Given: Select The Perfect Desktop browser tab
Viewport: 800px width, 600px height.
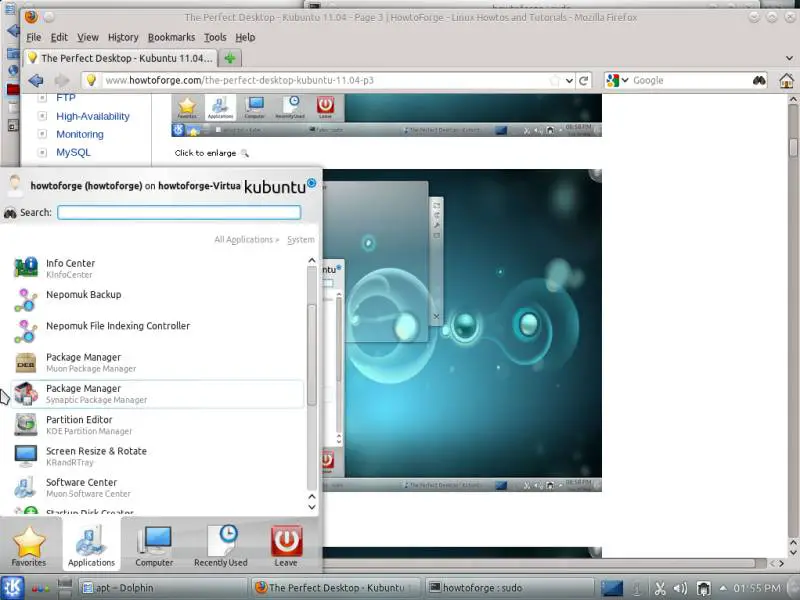Looking at the screenshot, I should pos(120,58).
